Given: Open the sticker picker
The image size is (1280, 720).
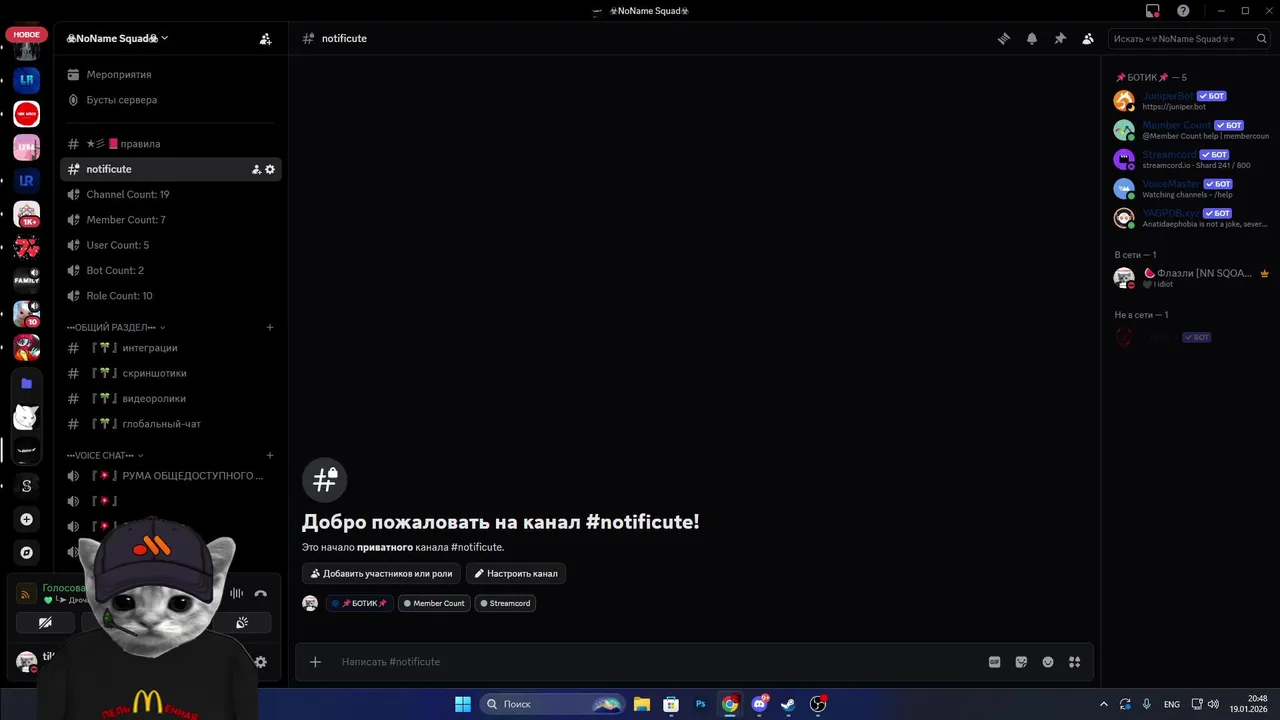Looking at the screenshot, I should click(1021, 662).
